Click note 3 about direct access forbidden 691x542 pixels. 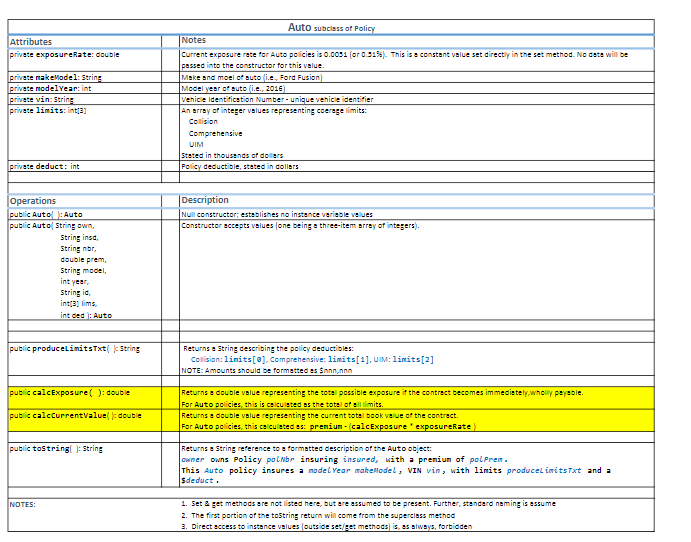pyautogui.click(x=327, y=526)
